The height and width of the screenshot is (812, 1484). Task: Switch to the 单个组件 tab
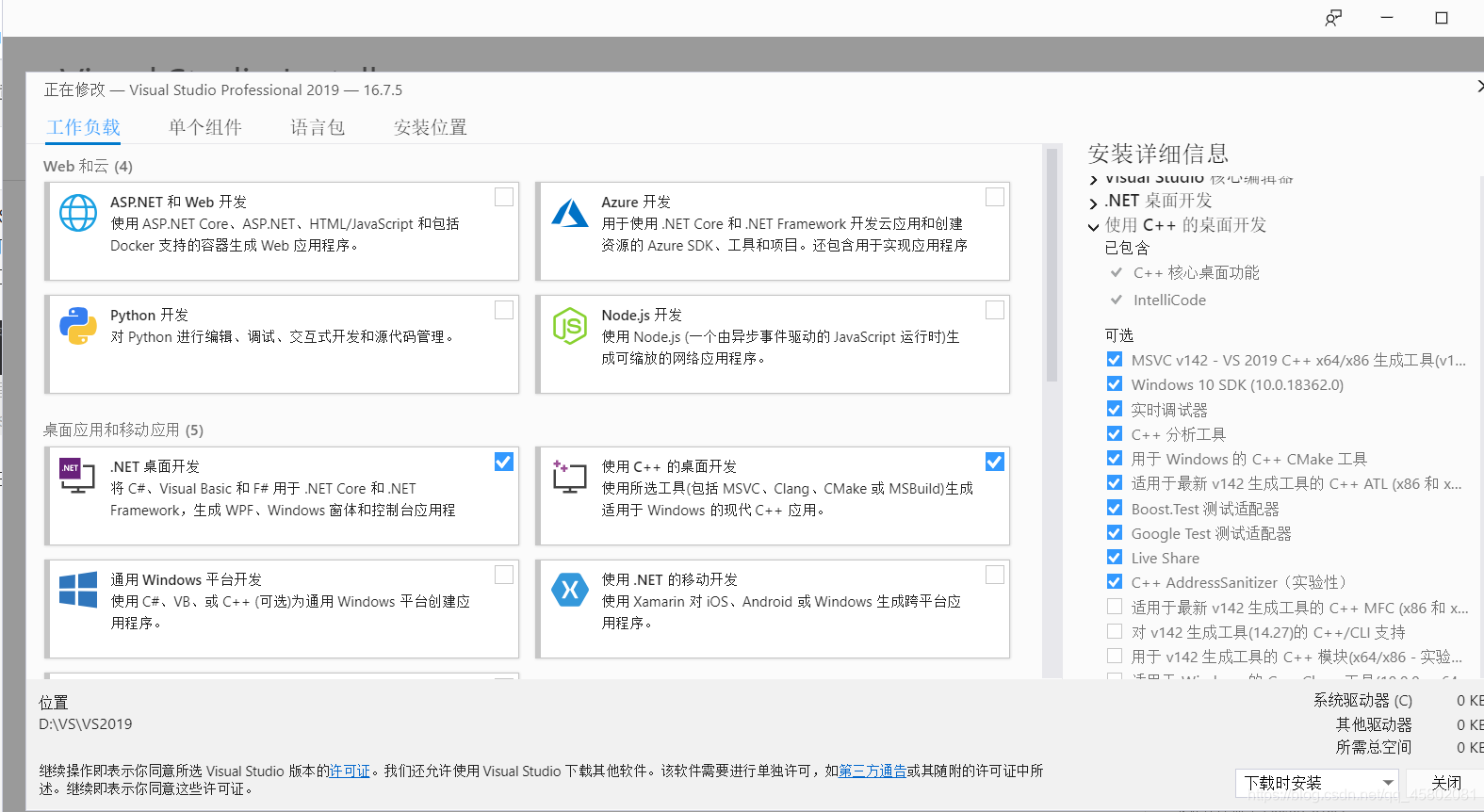(x=205, y=127)
